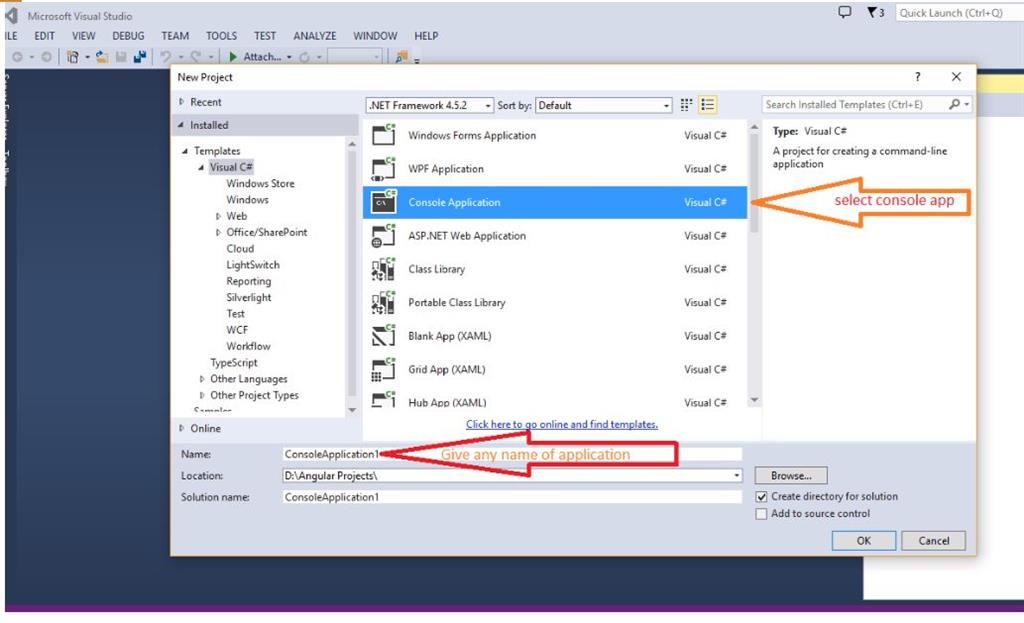This screenshot has height=623, width=1024.
Task: Click the link to find templates online
Action: pyautogui.click(x=561, y=423)
